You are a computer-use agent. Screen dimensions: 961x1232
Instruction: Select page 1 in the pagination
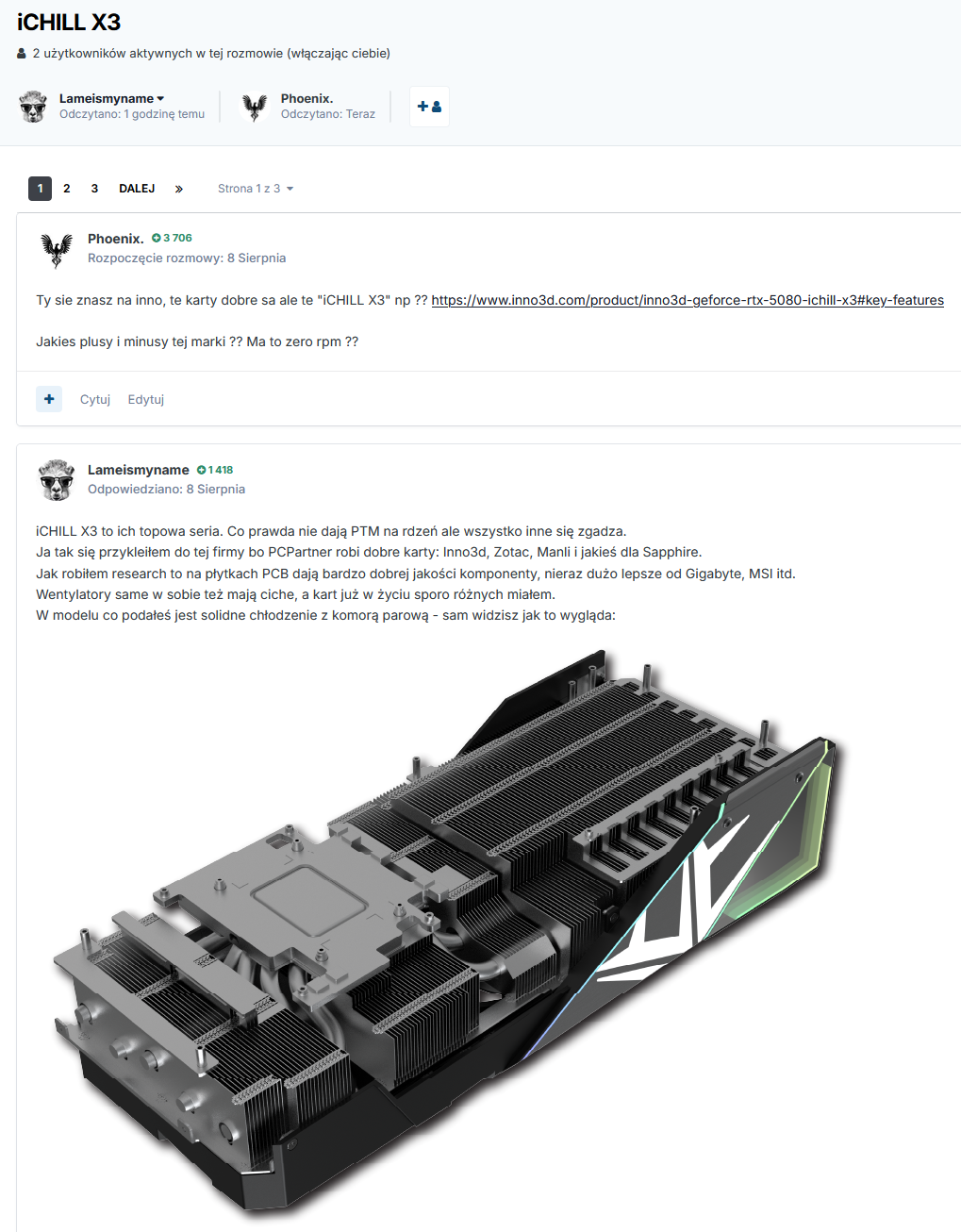point(40,189)
